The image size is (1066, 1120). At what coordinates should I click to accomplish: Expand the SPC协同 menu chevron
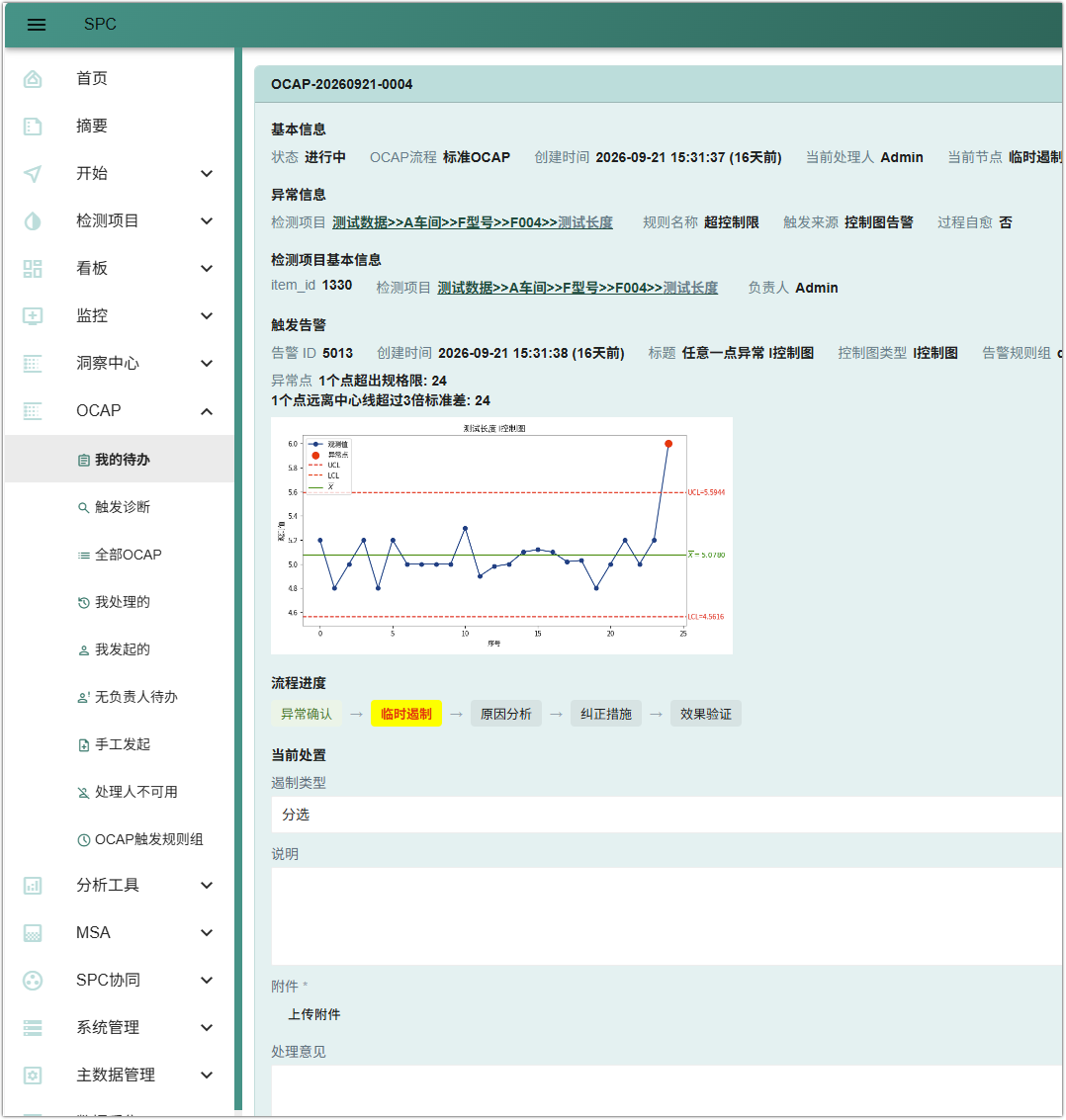[207, 980]
